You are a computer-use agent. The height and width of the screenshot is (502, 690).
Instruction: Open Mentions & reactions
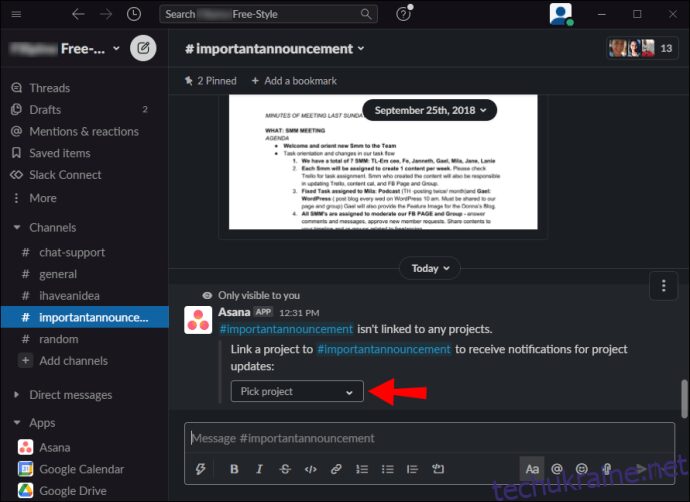pyautogui.click(x=84, y=132)
